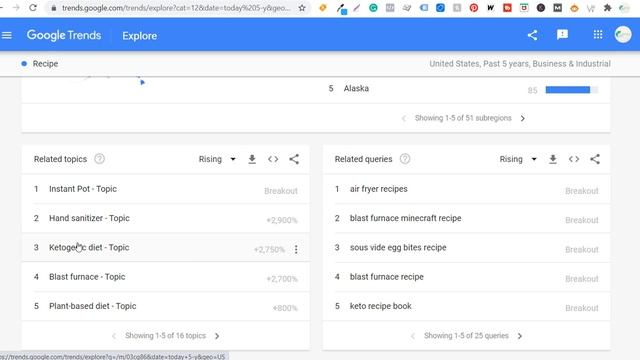Click 'Showing 1-5 of 16 topics' text
Screen dimensions: 640x360
165,336
